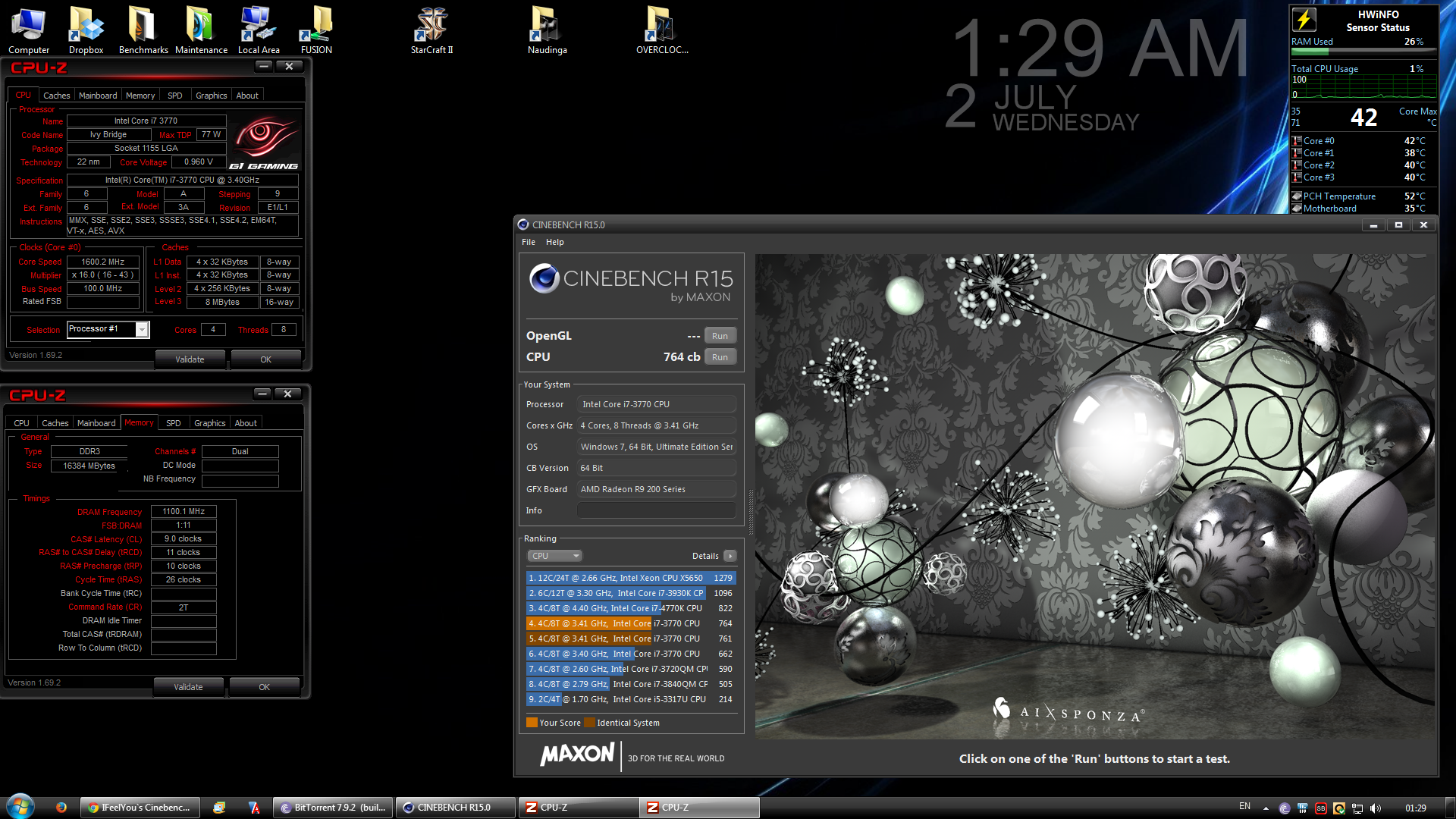Switch to CPU tab in bottom CPU-Z window
This screenshot has height=819, width=1456.
[21, 423]
